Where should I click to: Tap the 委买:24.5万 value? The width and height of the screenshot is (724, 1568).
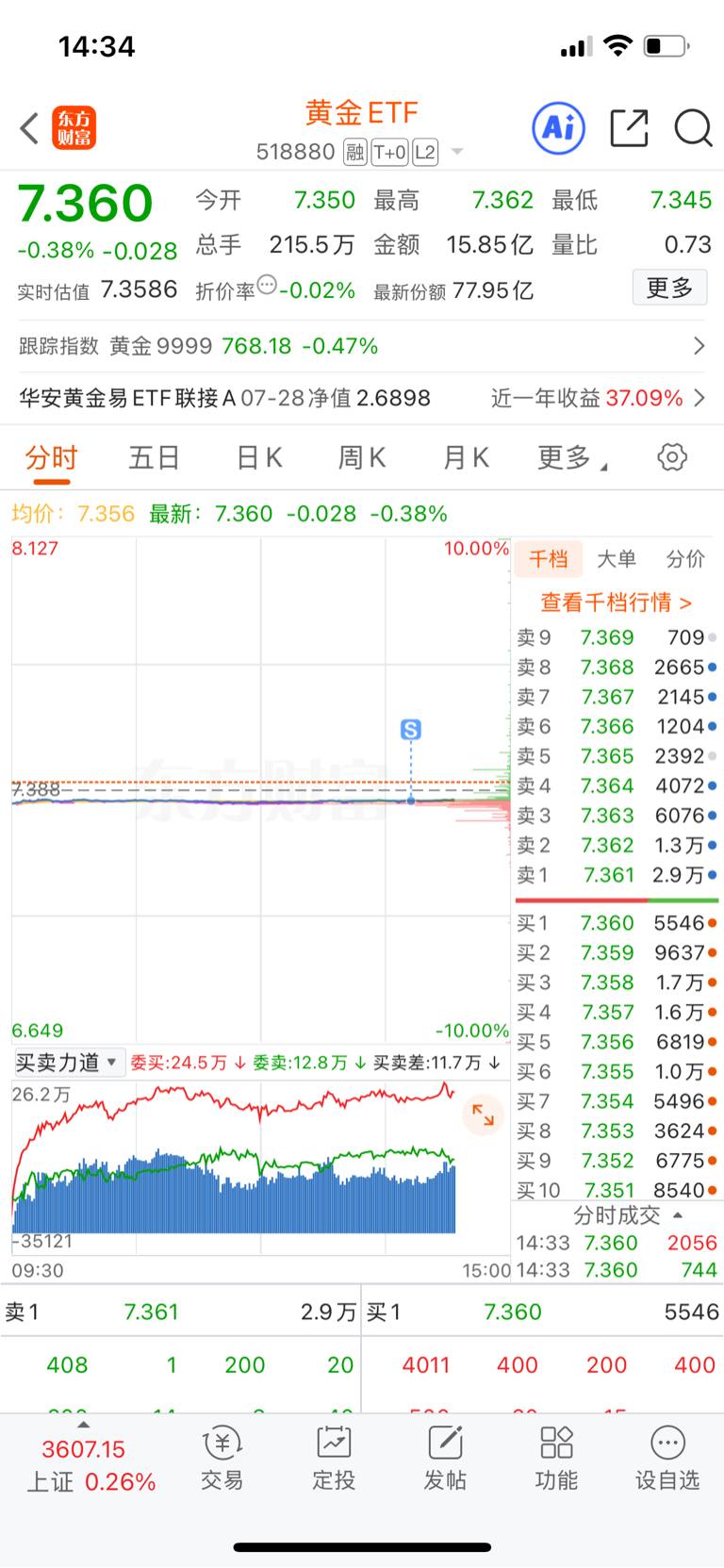pyautogui.click(x=179, y=1063)
